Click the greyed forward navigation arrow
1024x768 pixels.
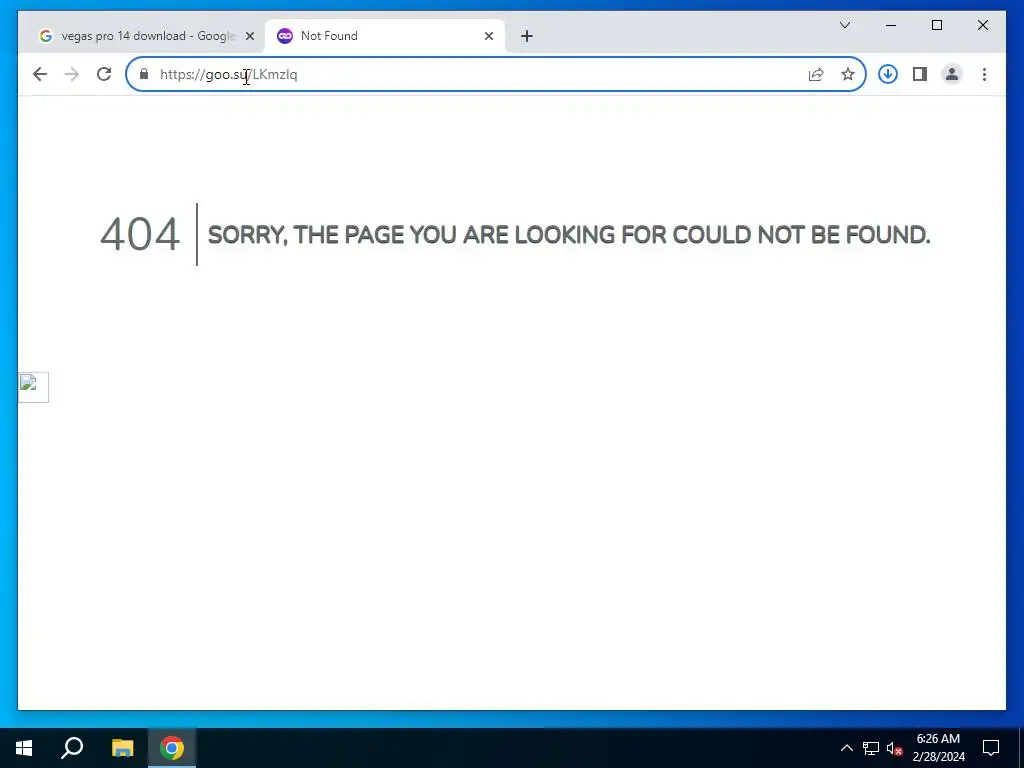(x=72, y=74)
